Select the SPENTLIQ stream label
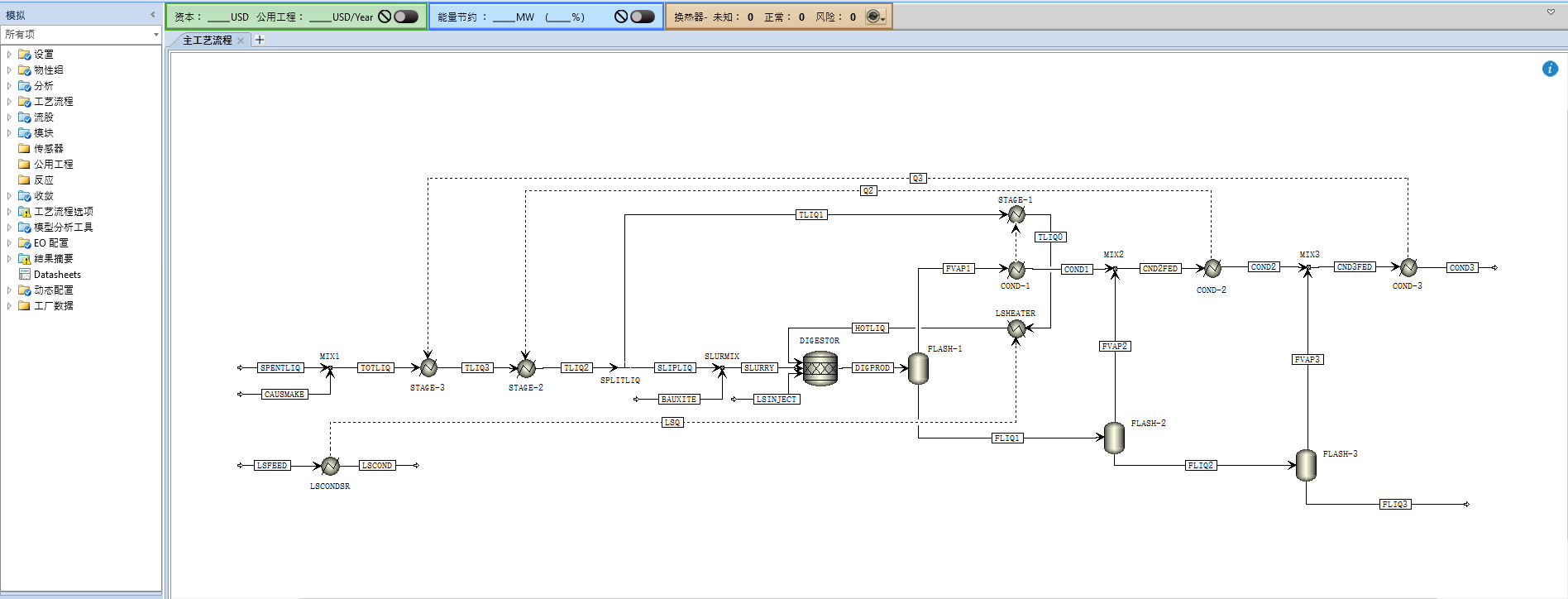This screenshot has width=1568, height=599. (x=280, y=367)
